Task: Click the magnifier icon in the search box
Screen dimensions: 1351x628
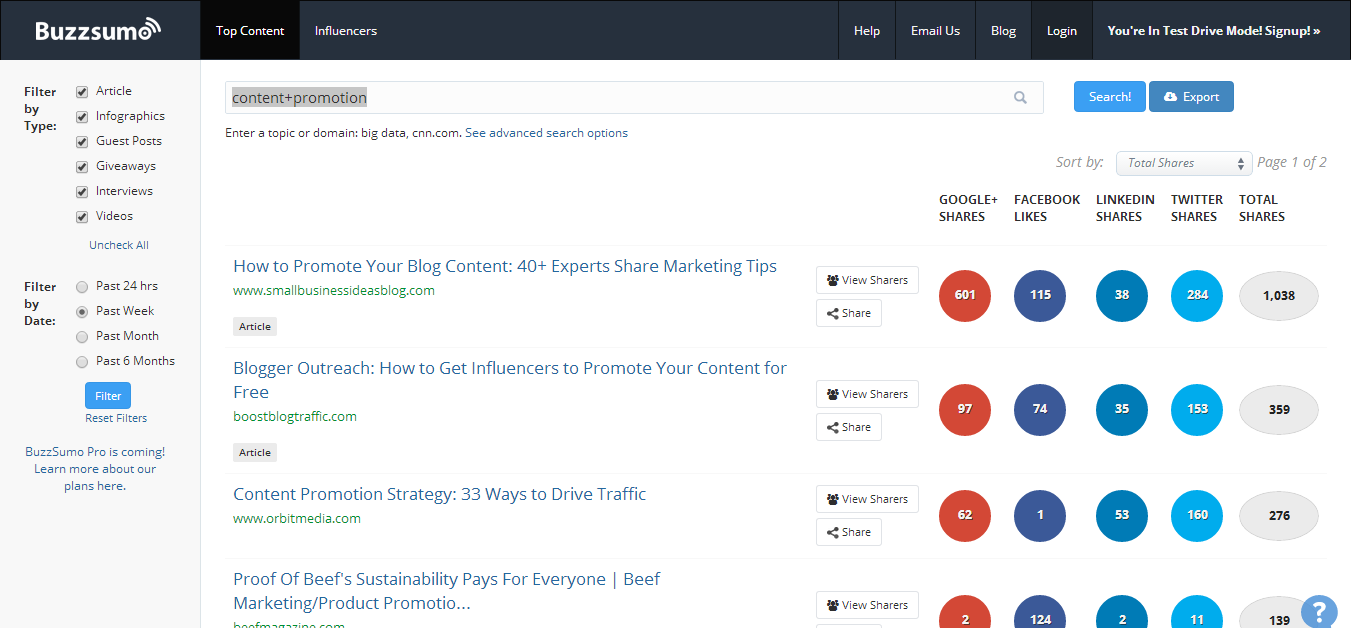Action: click(1020, 98)
